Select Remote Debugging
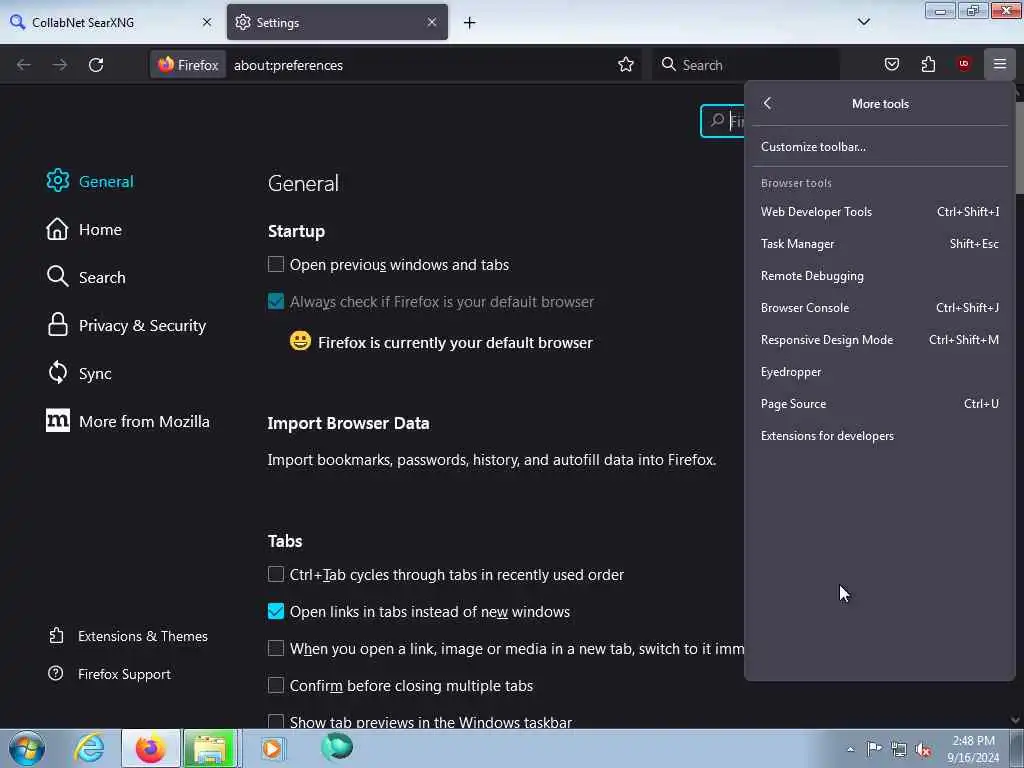 [x=880, y=276]
